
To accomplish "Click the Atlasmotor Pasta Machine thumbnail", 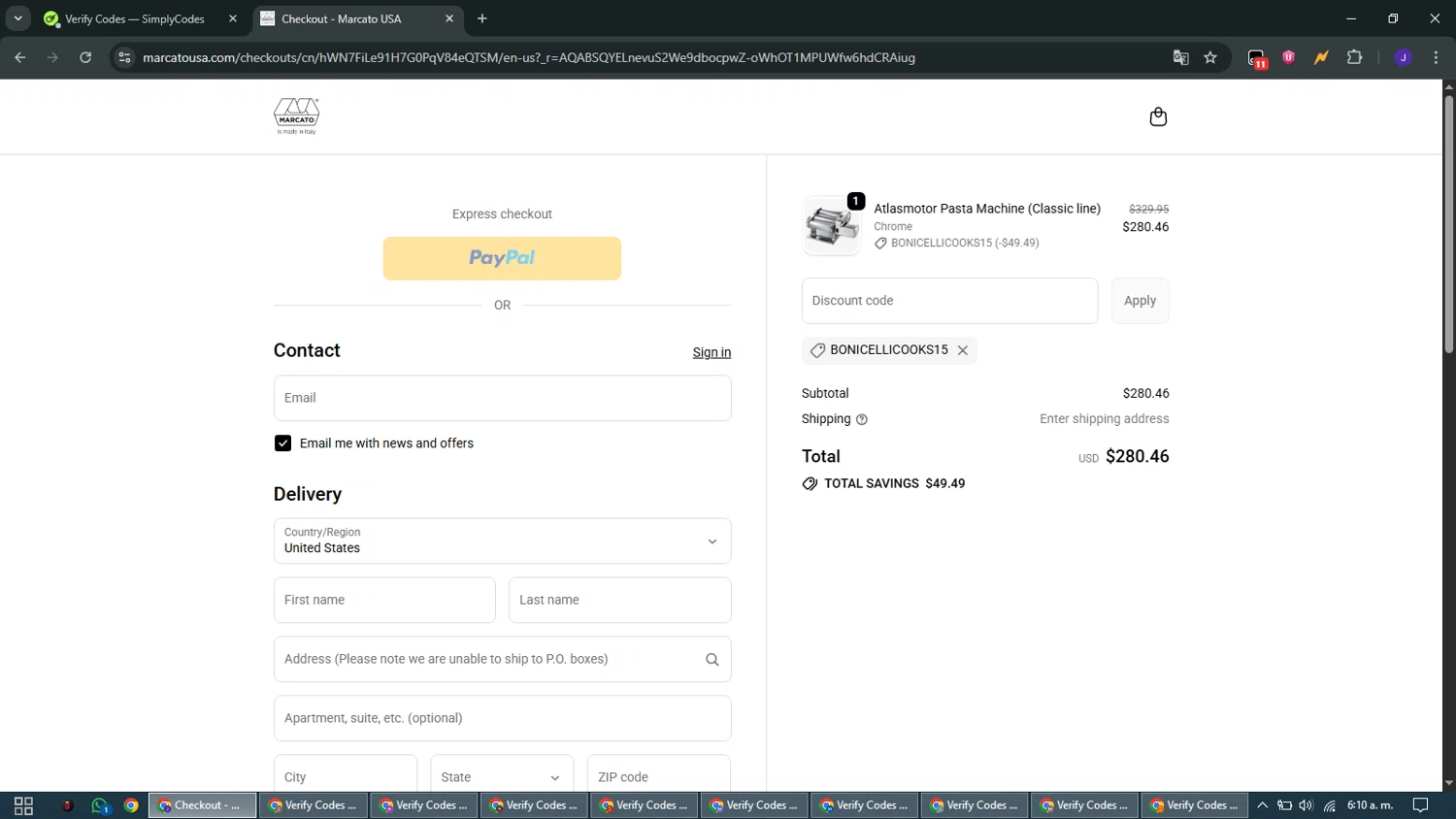I will (832, 226).
